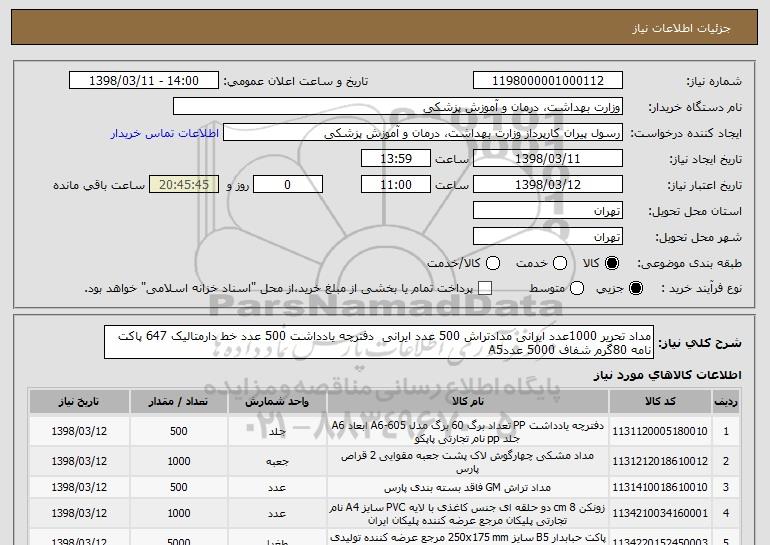Click the unit cell جلد in row 1
This screenshot has height=545, width=770.
pos(277,432)
